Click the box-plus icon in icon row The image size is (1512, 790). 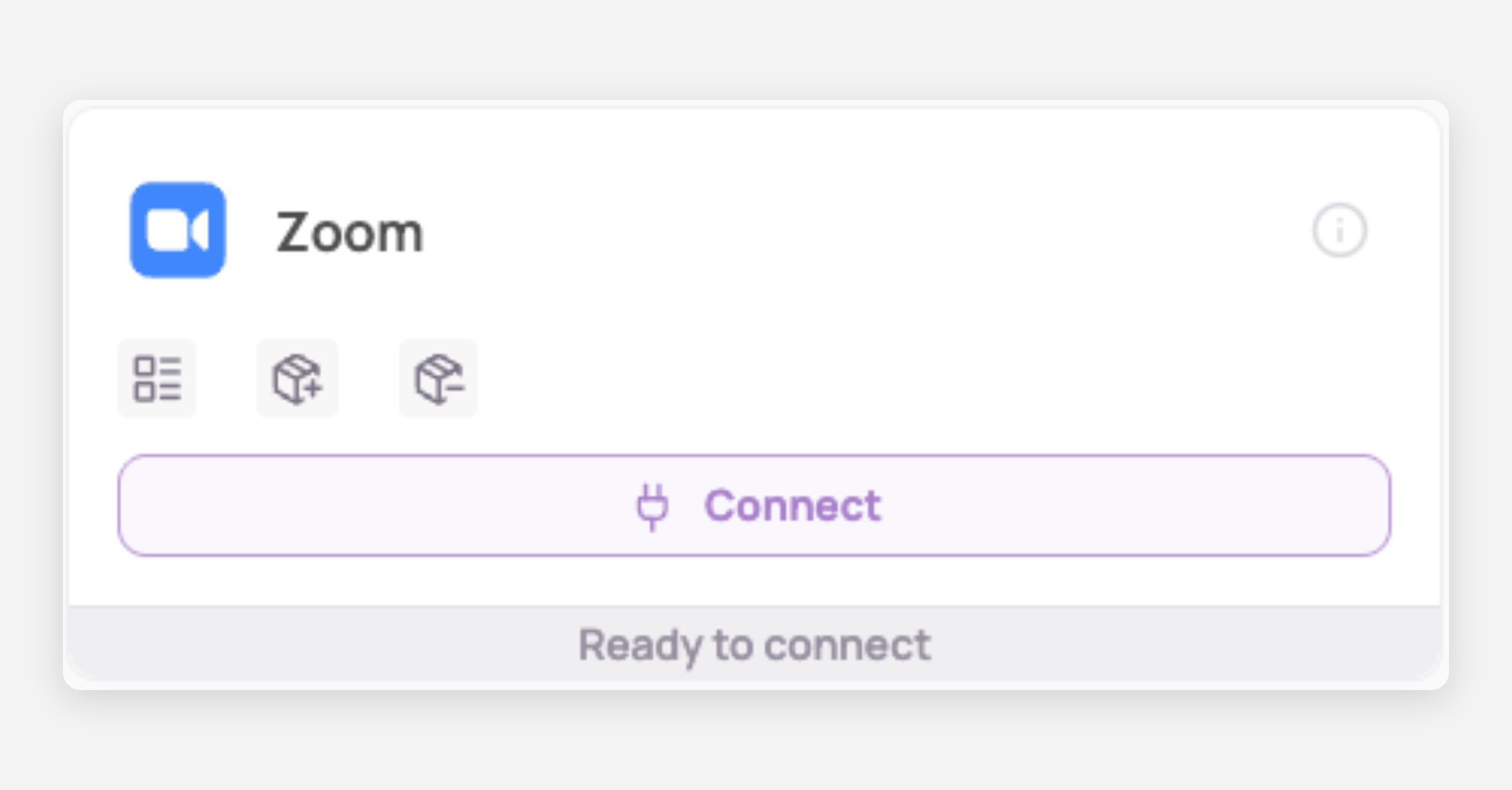click(x=297, y=379)
